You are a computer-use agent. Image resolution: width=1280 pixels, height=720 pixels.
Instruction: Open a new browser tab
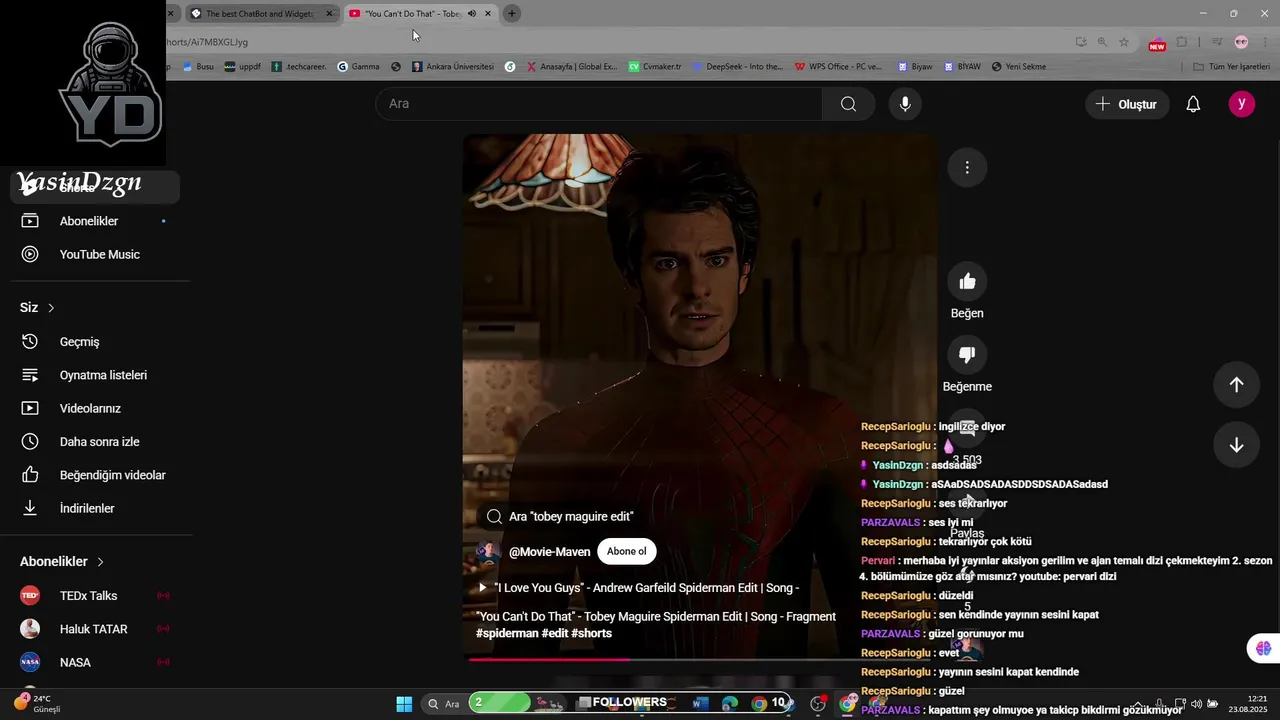[511, 14]
